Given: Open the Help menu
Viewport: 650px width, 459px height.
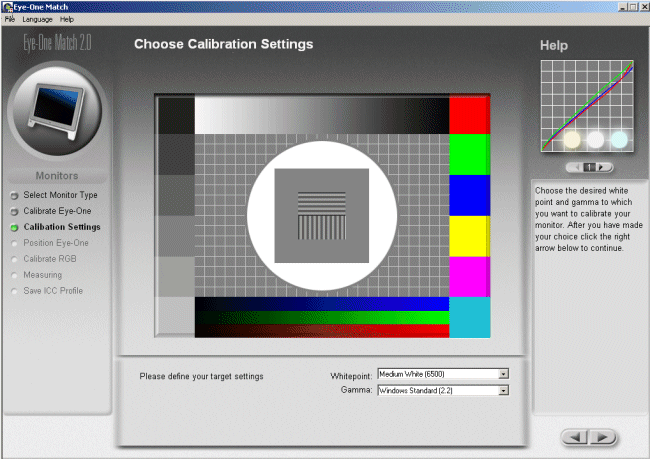Looking at the screenshot, I should tap(67, 19).
